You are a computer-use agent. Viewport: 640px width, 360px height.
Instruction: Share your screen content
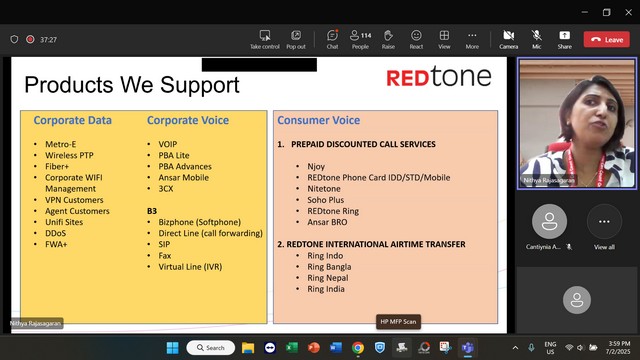(x=564, y=40)
